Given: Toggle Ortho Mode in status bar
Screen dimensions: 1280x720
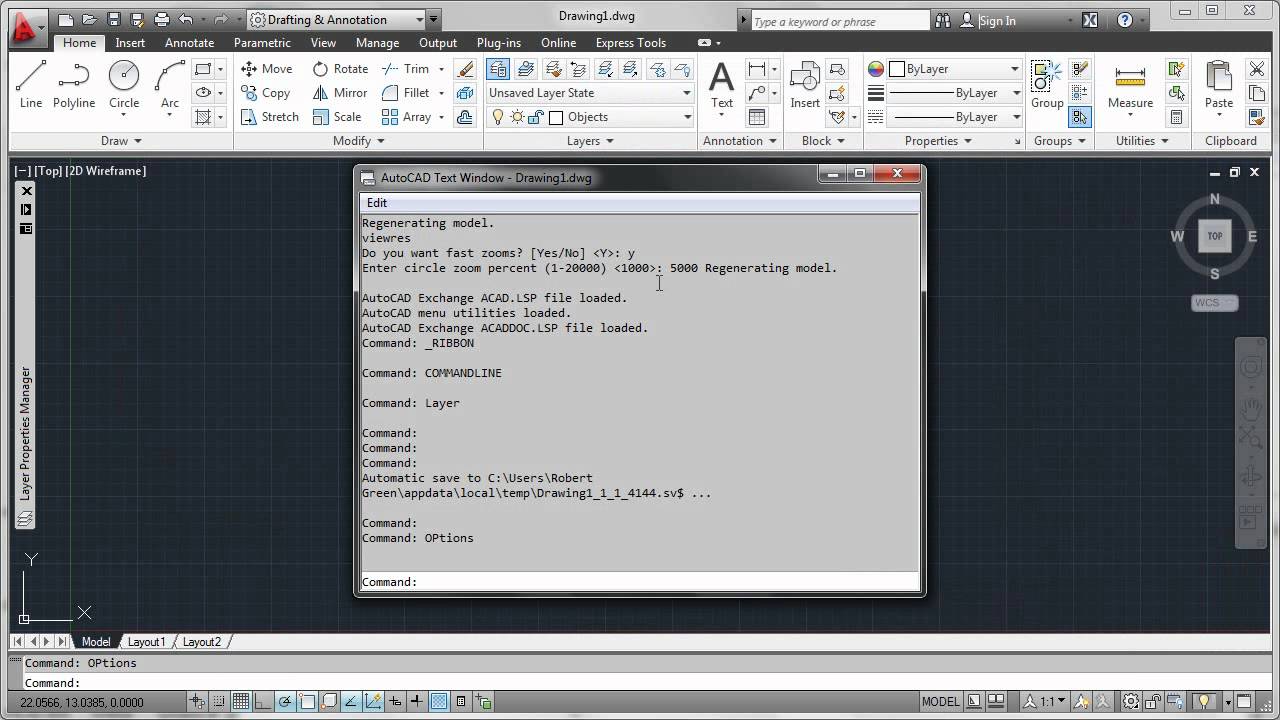Looking at the screenshot, I should (x=263, y=702).
